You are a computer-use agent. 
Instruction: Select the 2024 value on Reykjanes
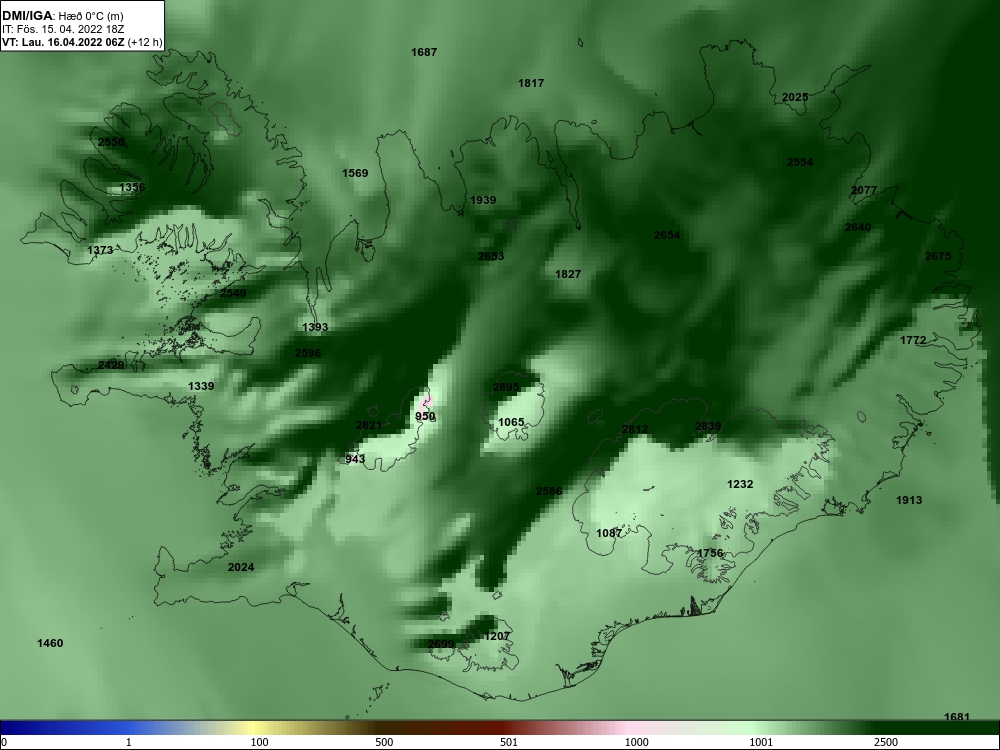click(x=240, y=567)
